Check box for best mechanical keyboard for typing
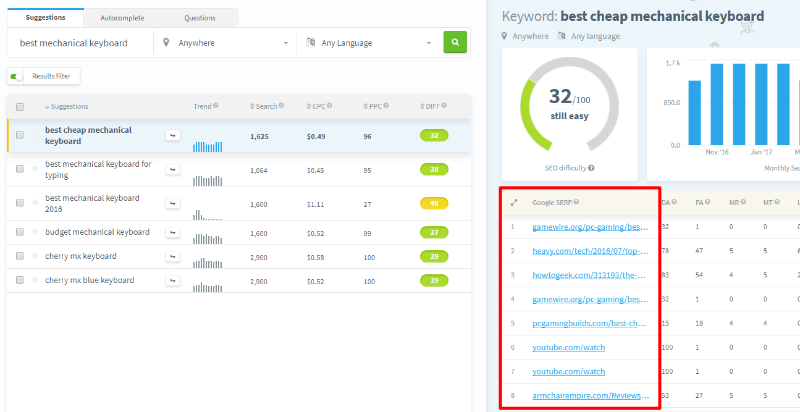The width and height of the screenshot is (800, 412). pyautogui.click(x=20, y=169)
